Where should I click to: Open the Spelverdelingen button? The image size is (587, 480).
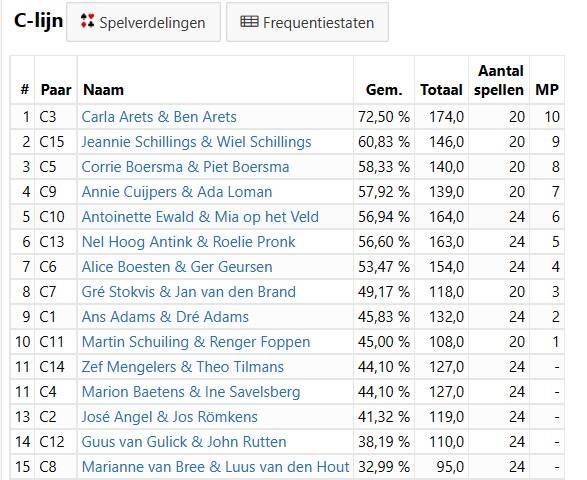click(143, 22)
